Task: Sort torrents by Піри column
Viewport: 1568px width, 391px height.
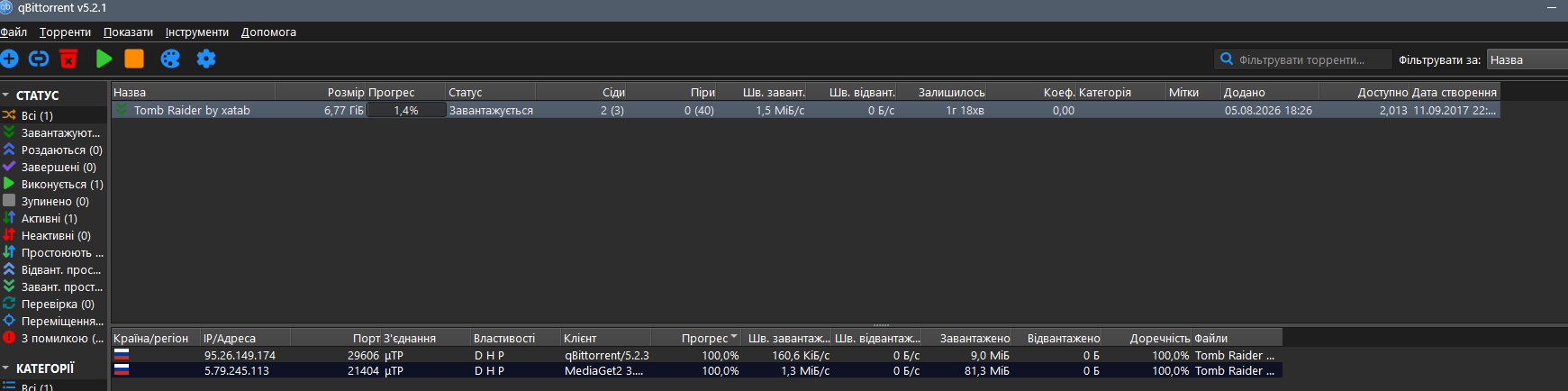Action: click(671, 92)
